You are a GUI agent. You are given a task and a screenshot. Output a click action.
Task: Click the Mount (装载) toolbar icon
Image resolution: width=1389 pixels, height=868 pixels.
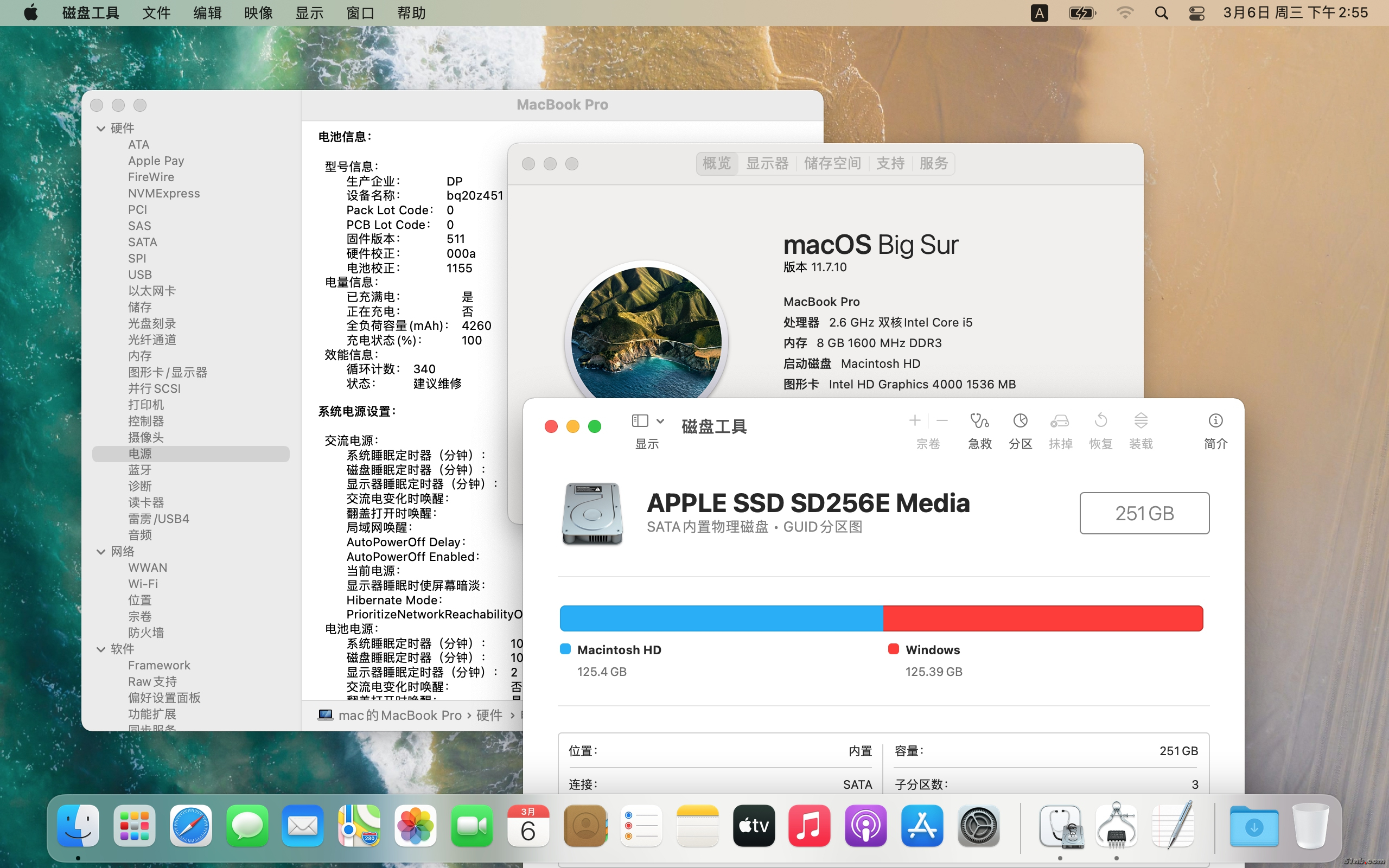point(1140,421)
